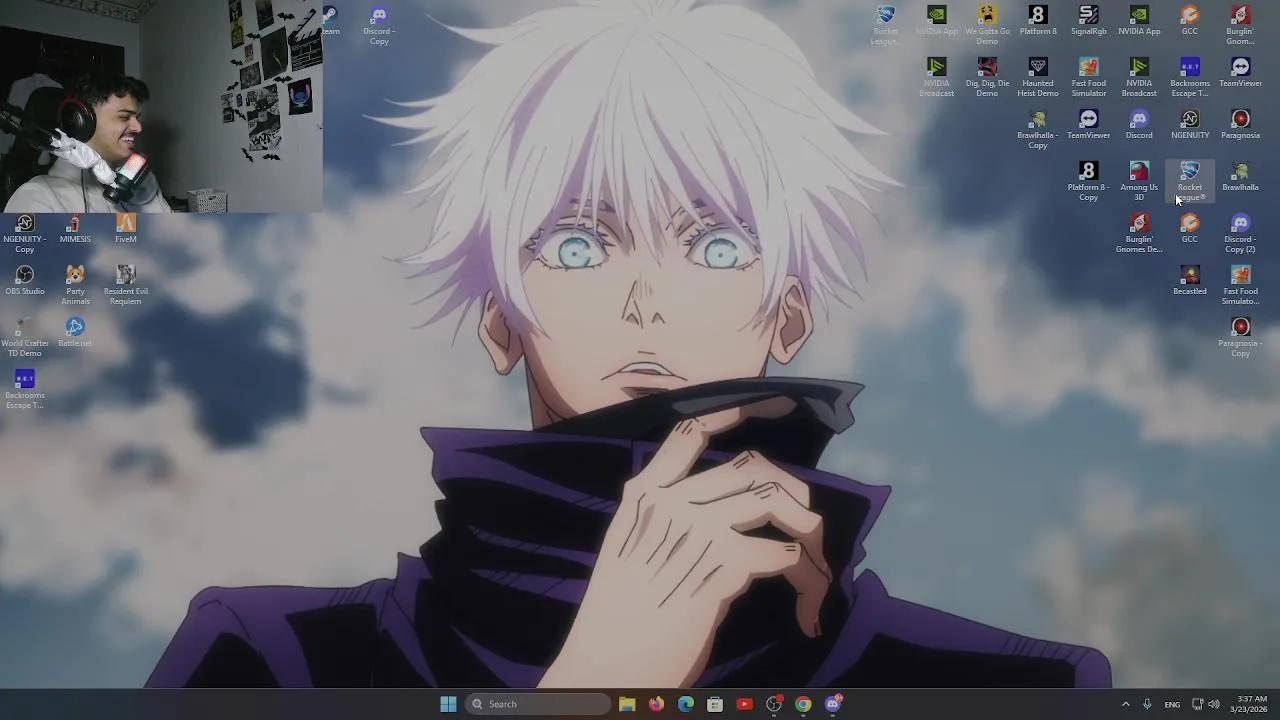Select the World Crafter TD Demo icon
The image size is (1280, 720).
[x=25, y=338]
